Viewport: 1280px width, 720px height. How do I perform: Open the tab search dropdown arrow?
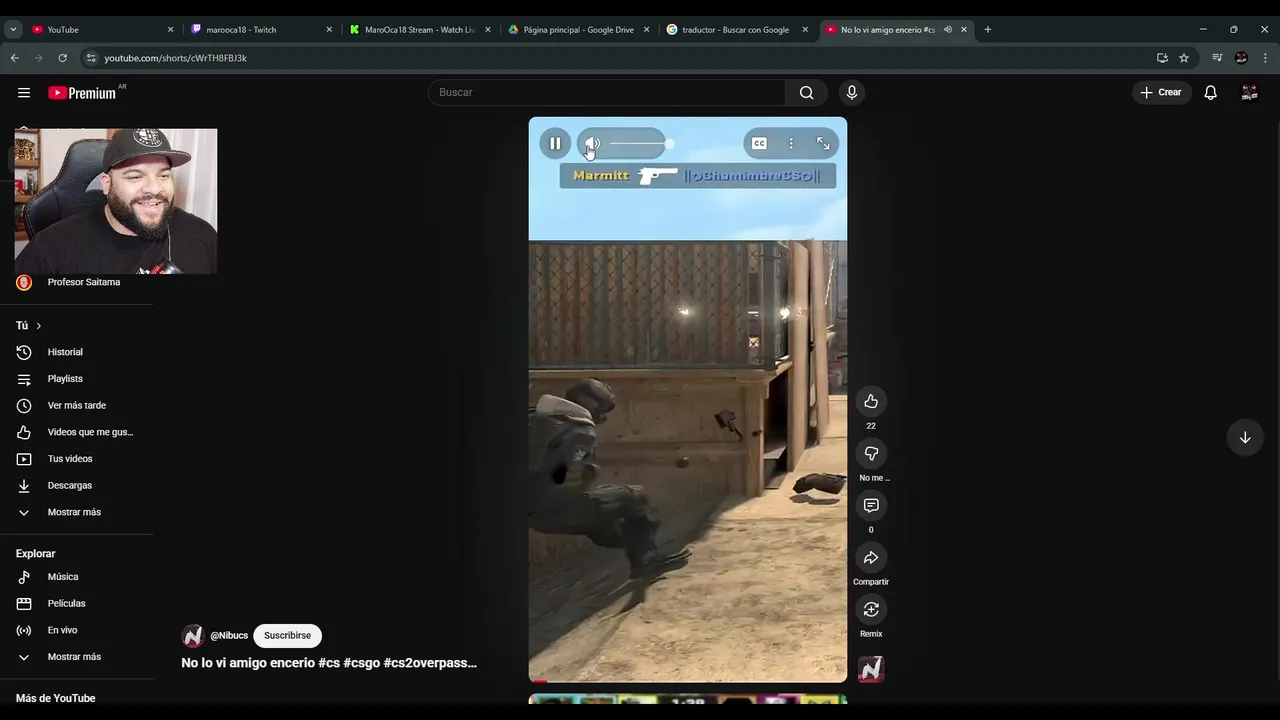coord(13,30)
